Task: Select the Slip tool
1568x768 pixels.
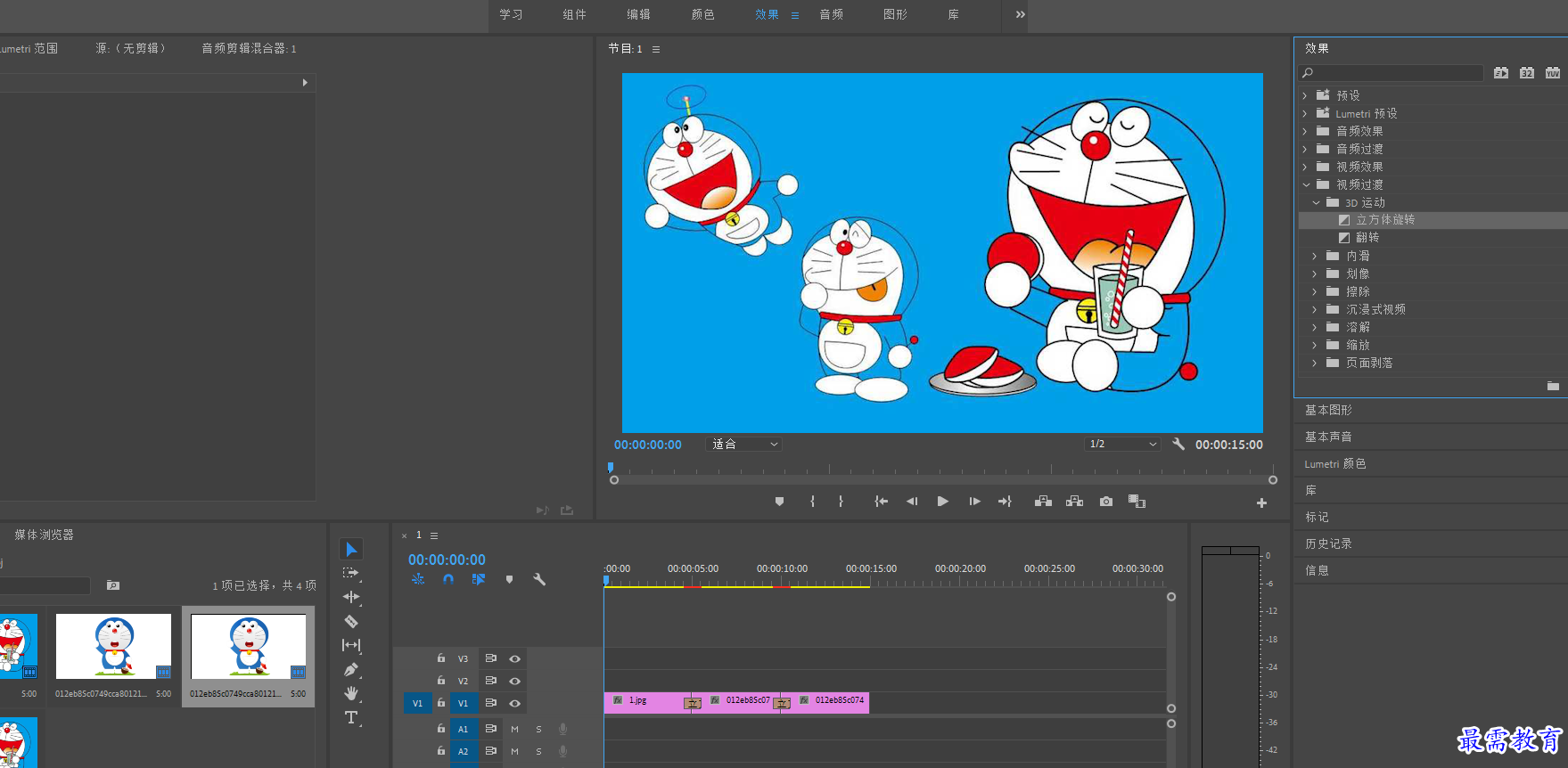Action: pyautogui.click(x=351, y=645)
